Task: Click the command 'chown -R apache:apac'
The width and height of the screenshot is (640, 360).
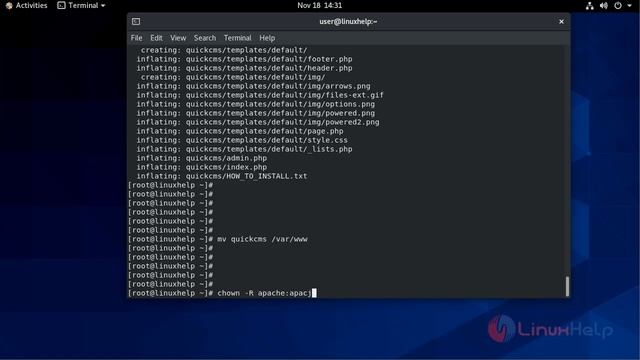Action: [x=264, y=293]
